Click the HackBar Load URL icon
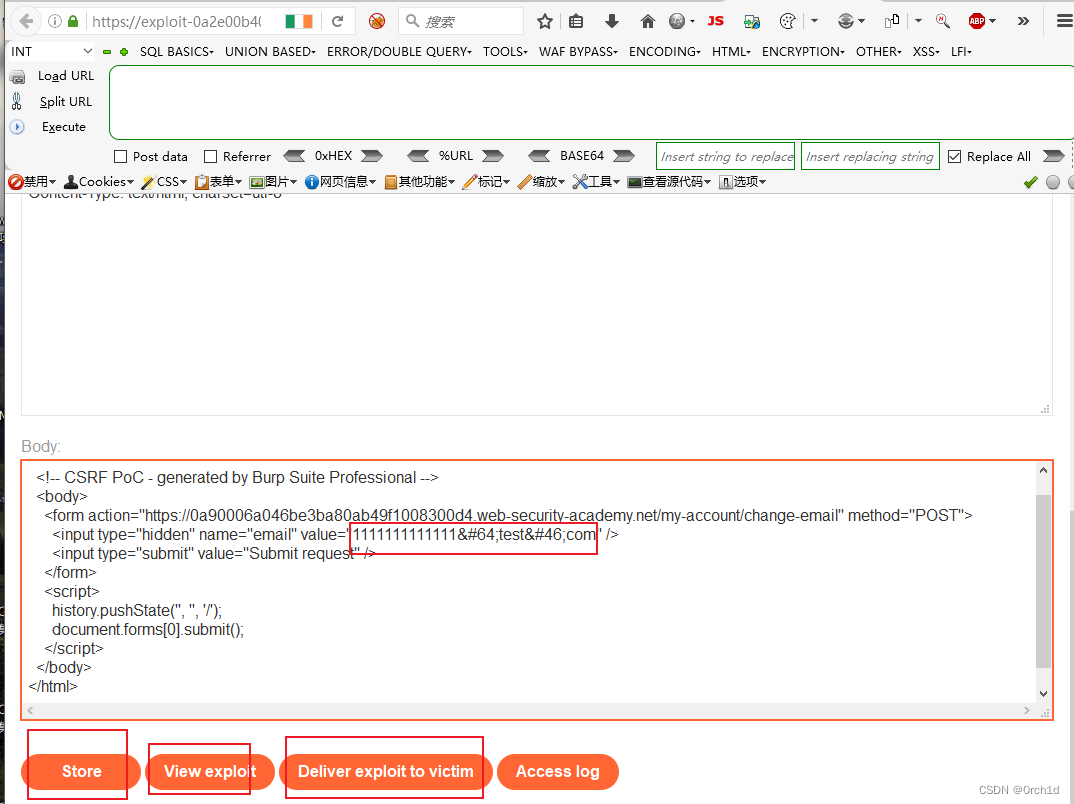The image size is (1074, 804). 18,77
